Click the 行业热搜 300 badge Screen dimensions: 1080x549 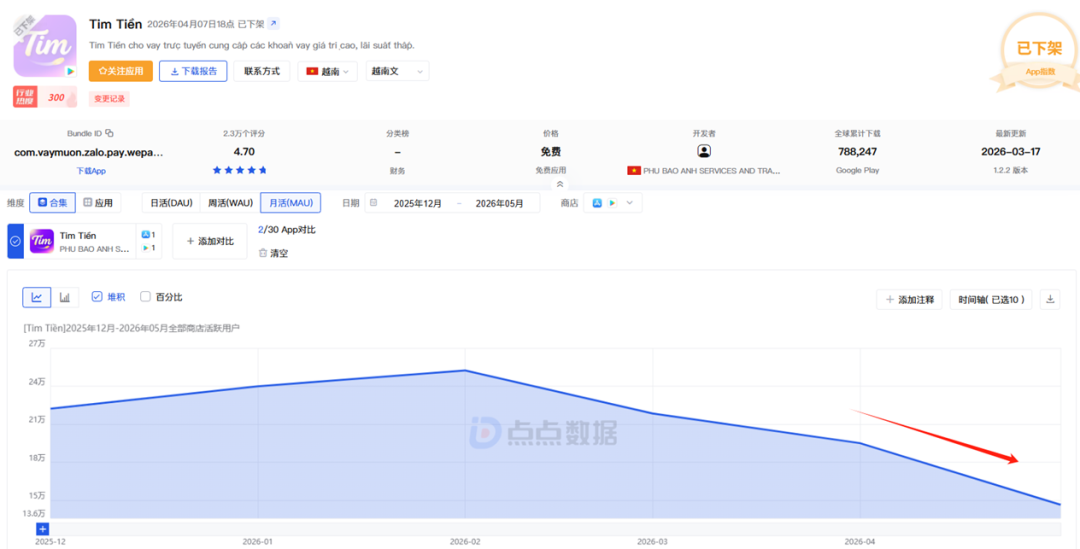coord(45,97)
